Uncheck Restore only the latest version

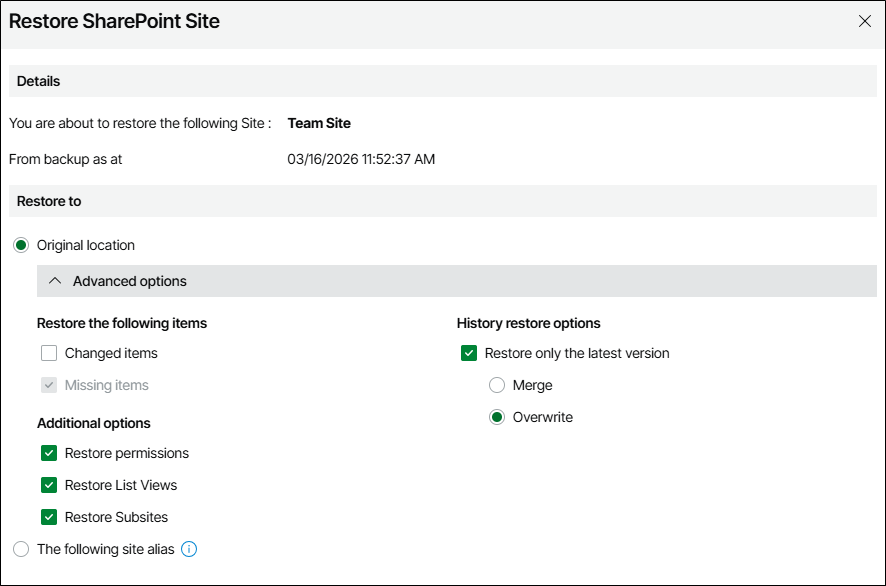click(x=469, y=353)
